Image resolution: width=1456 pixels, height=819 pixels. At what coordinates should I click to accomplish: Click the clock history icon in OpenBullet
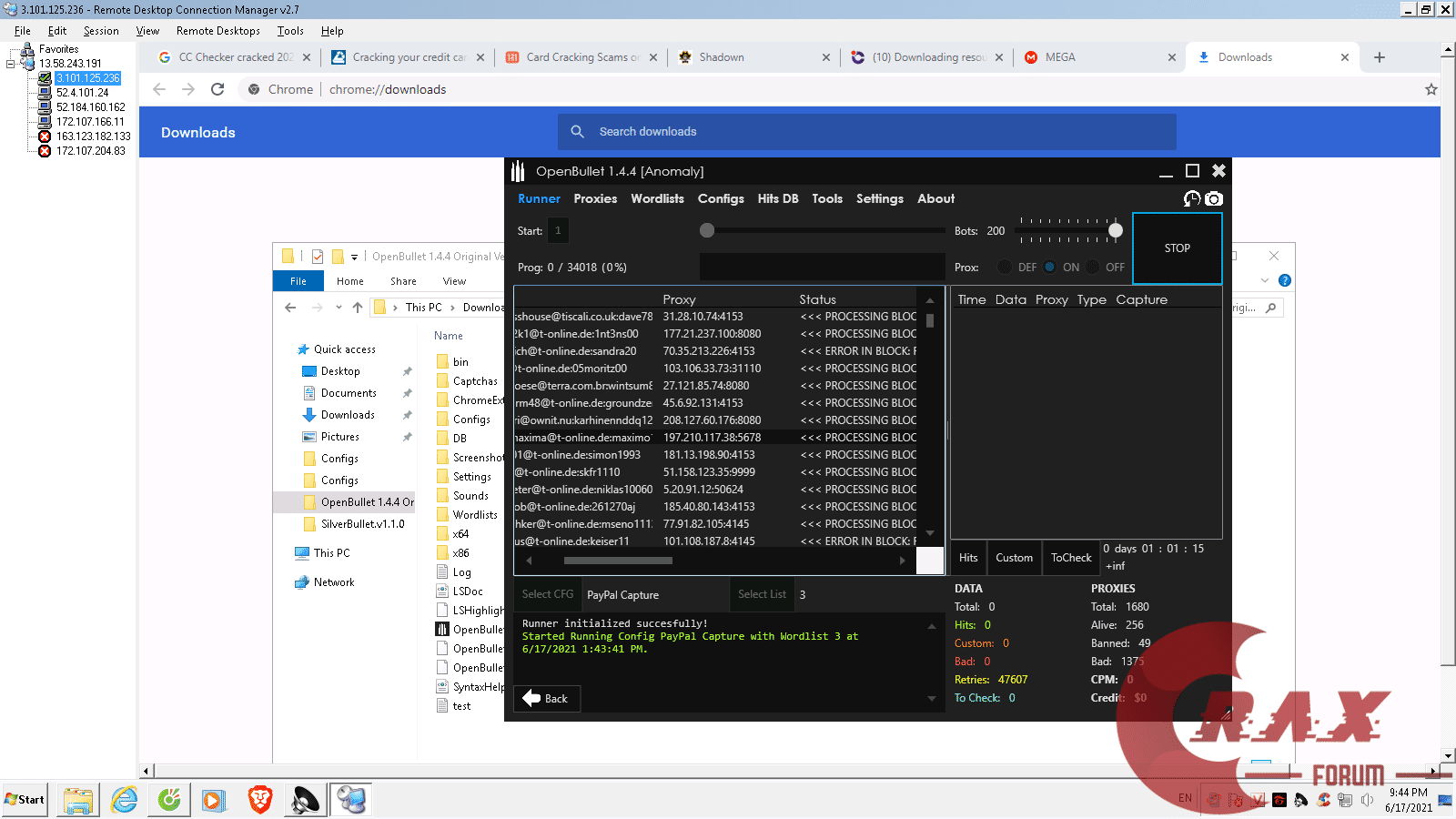[x=1191, y=198]
